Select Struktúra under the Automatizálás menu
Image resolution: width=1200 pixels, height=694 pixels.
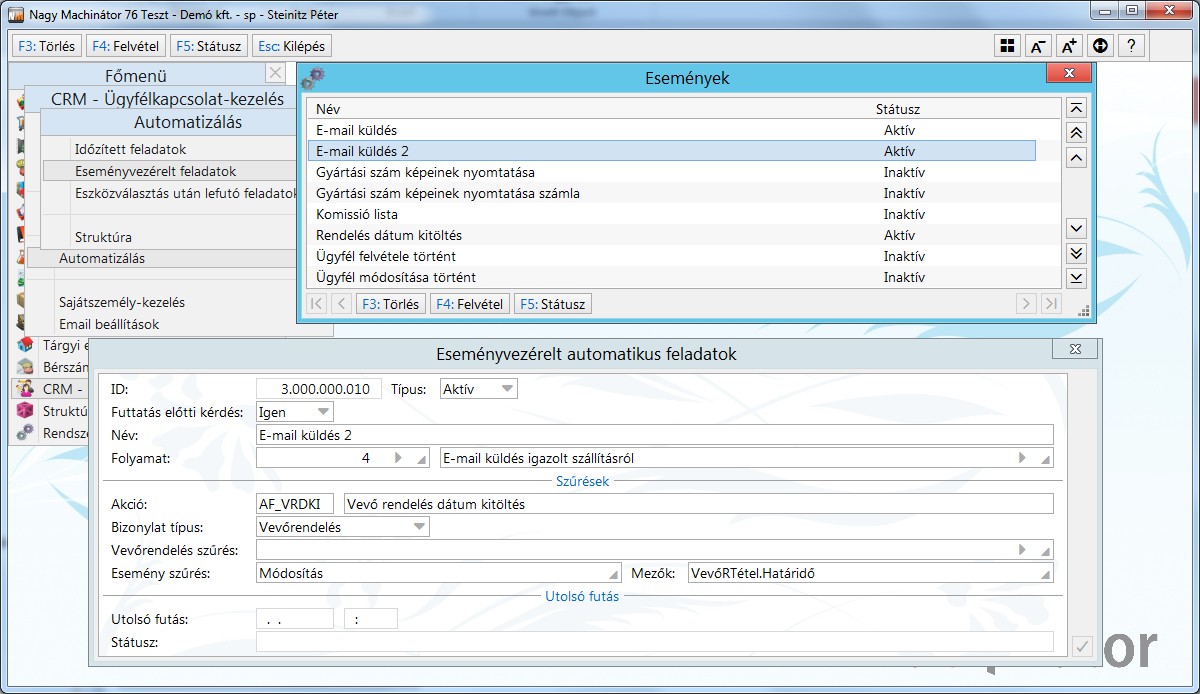(x=103, y=237)
